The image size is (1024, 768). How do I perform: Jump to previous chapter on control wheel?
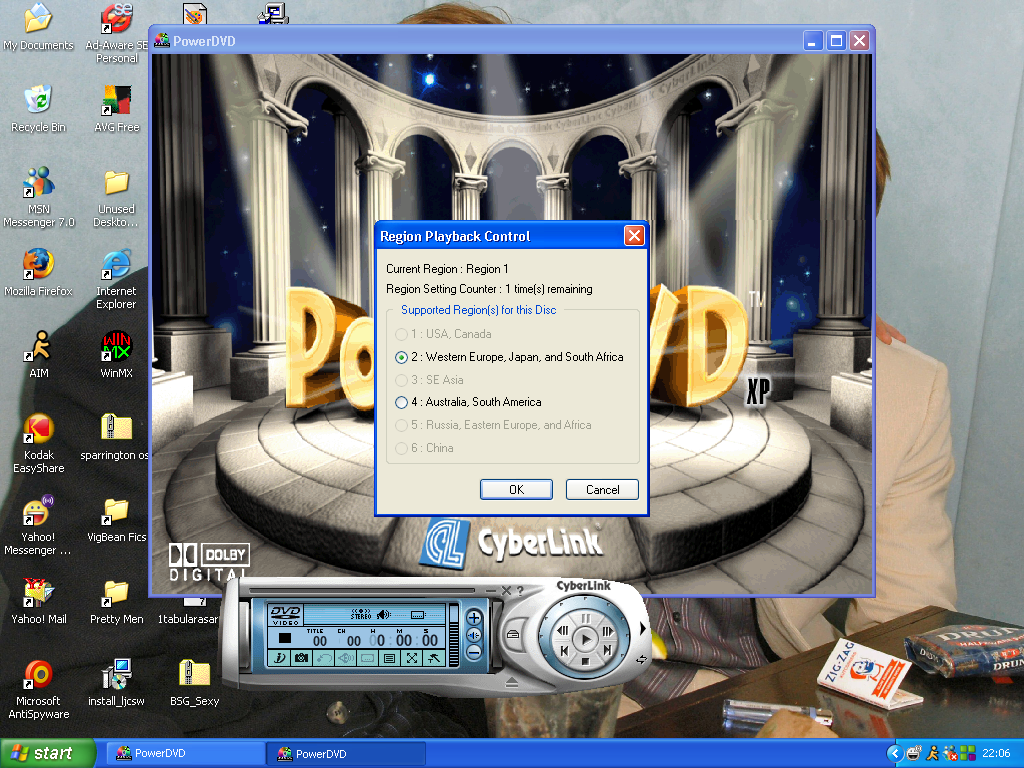click(564, 650)
